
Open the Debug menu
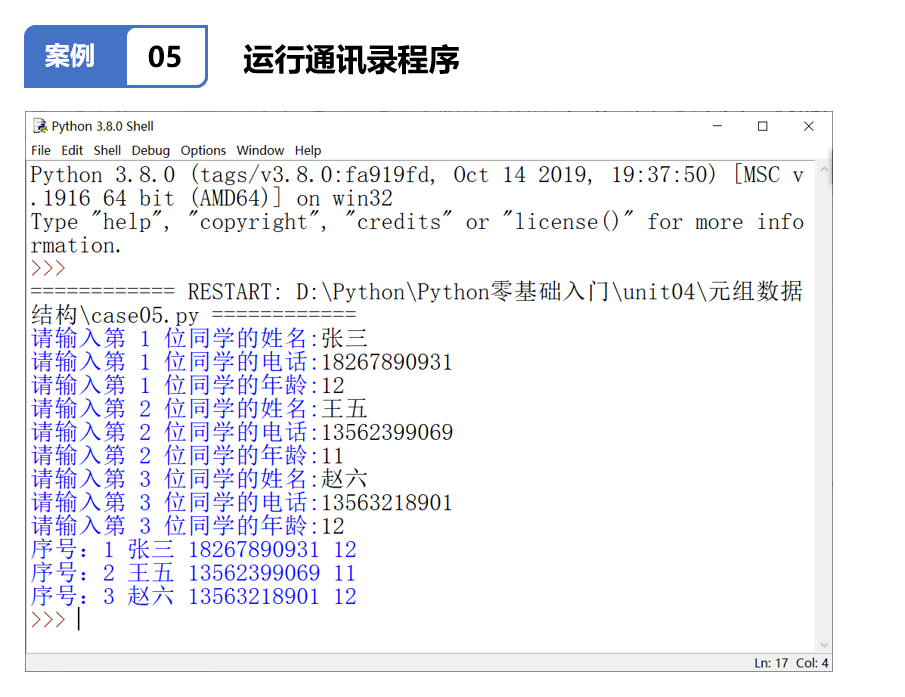click(151, 151)
